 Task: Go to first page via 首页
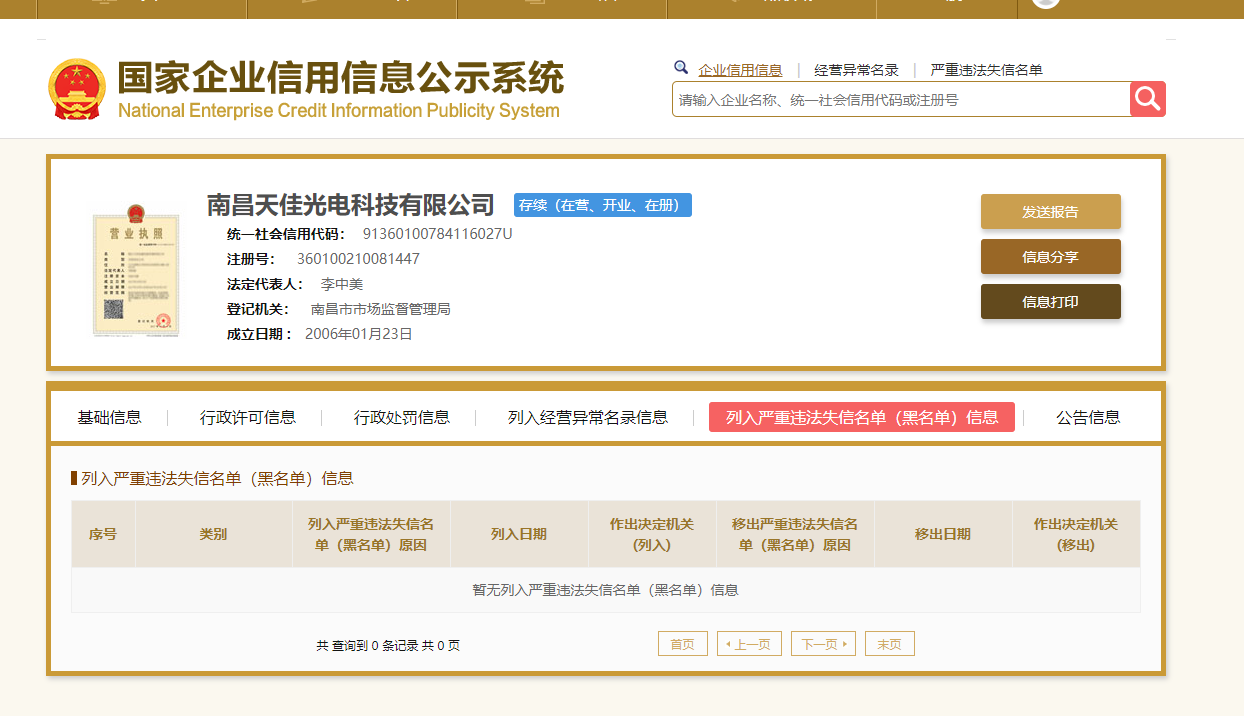(x=683, y=644)
